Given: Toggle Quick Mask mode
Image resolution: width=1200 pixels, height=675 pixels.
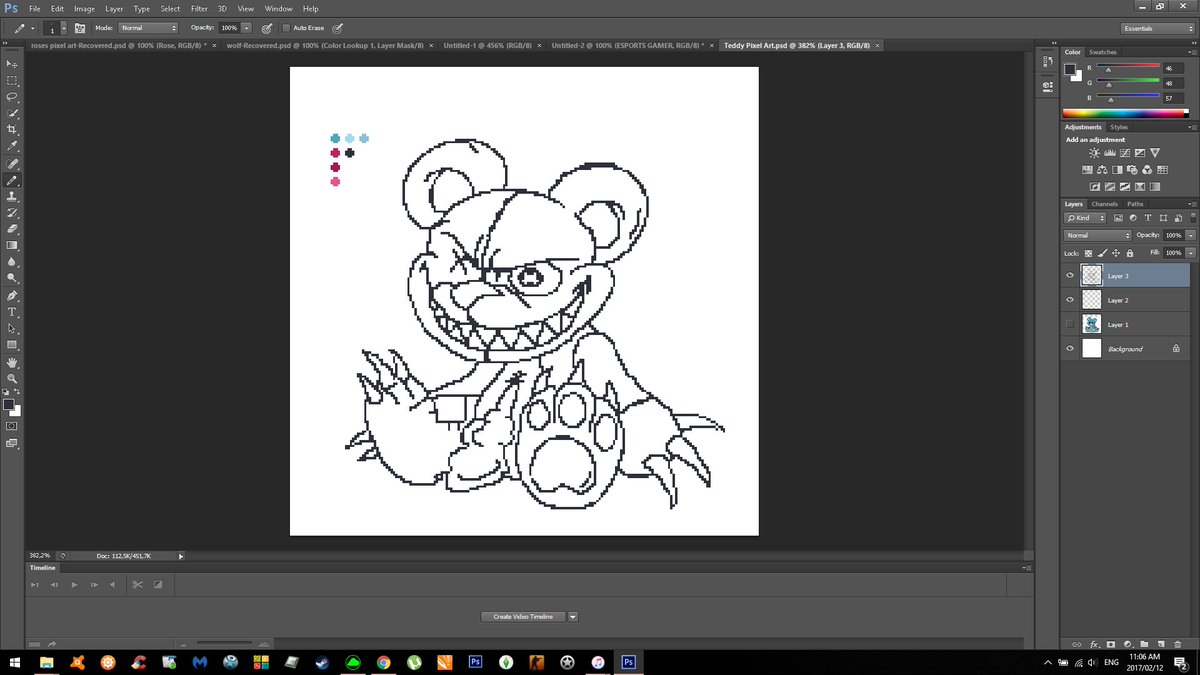Looking at the screenshot, I should pos(13,426).
